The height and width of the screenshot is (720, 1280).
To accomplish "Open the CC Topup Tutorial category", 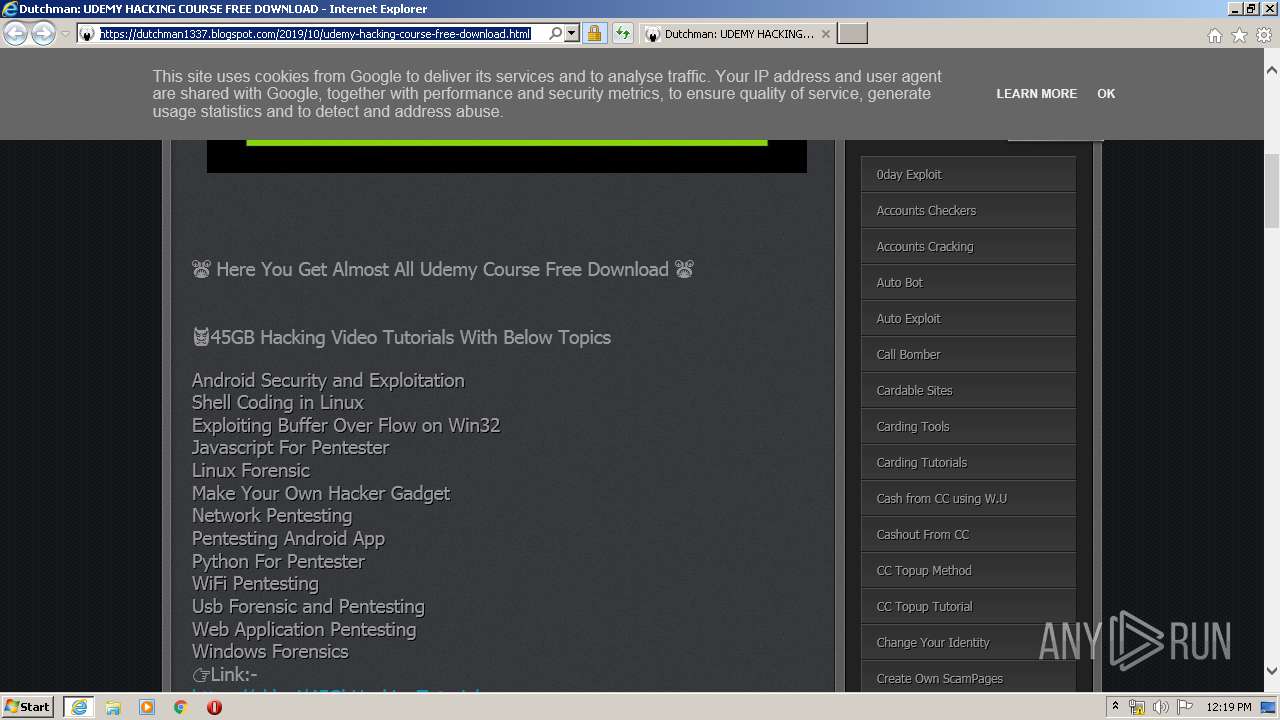I will tap(968, 606).
